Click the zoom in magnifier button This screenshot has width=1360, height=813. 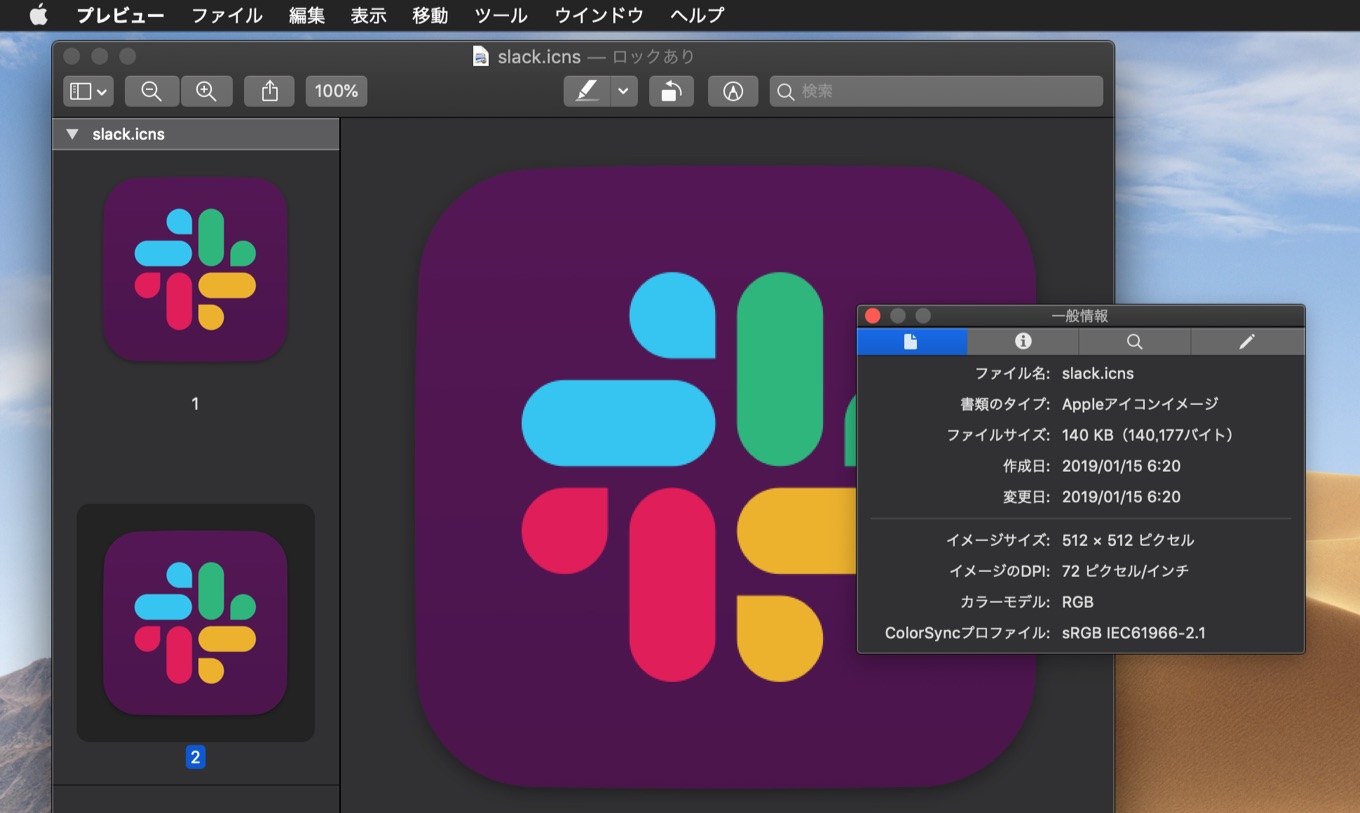tap(206, 91)
